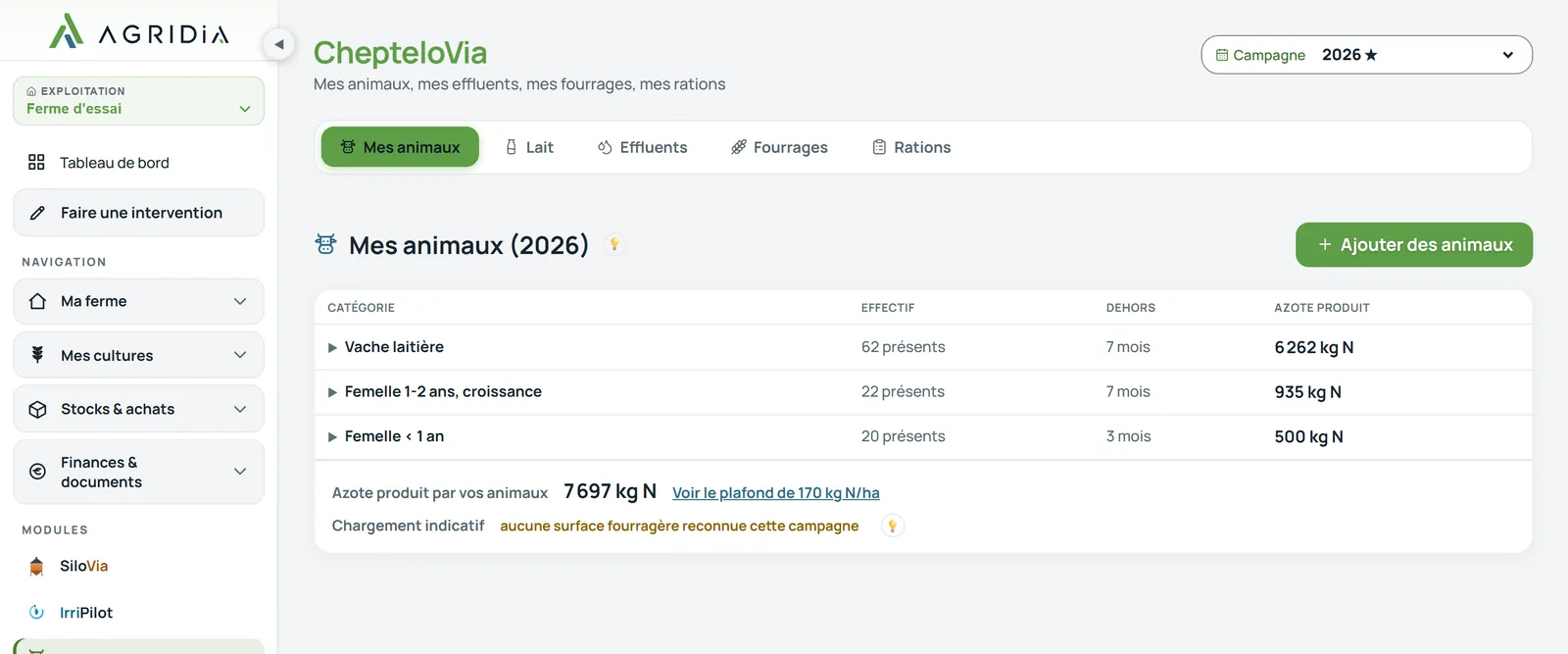Click the Faire une intervention button
1568x654 pixels.
coord(138,213)
